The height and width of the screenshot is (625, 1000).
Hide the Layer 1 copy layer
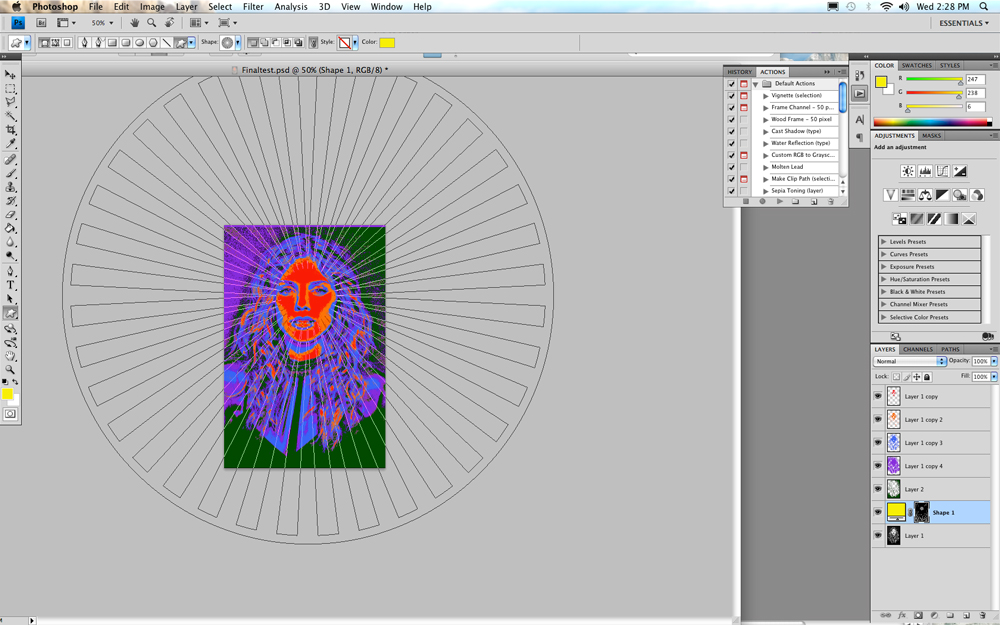(878, 396)
